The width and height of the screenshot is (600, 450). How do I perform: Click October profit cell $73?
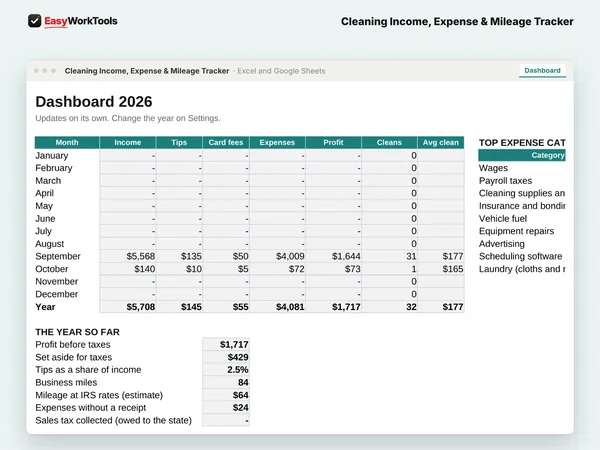(333, 269)
